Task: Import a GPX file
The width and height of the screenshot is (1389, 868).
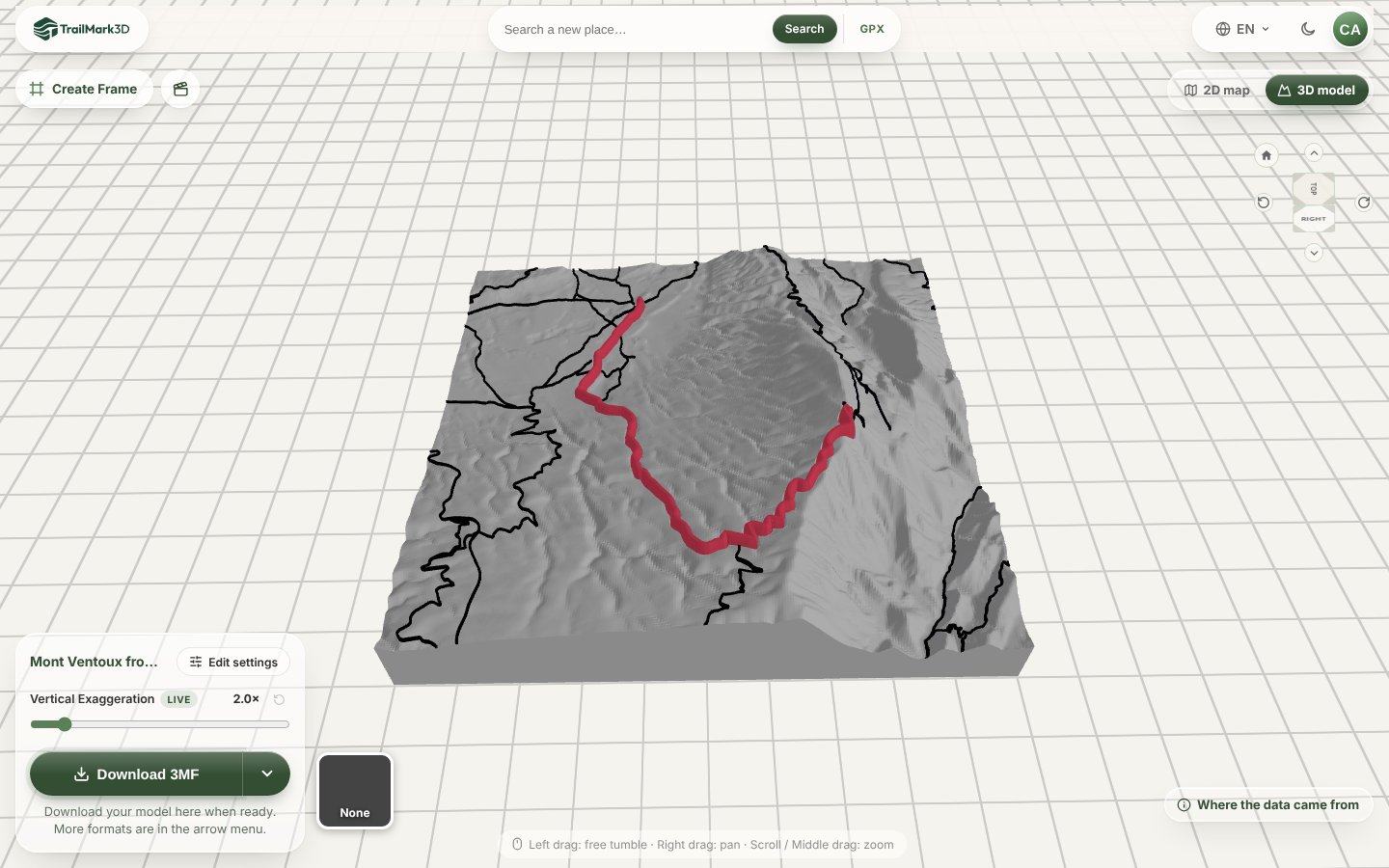Action: [x=872, y=29]
